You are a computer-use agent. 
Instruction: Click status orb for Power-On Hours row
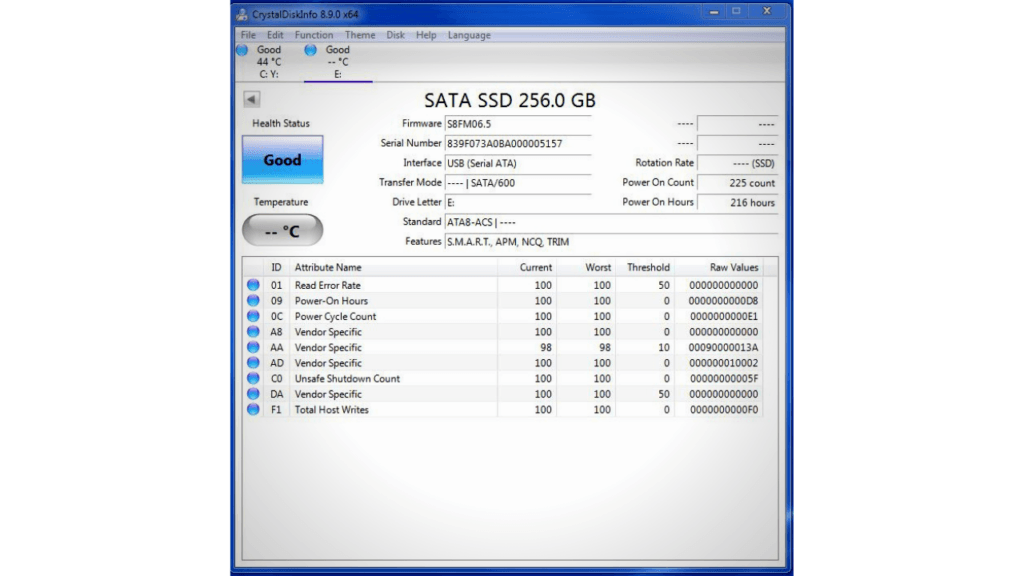253,301
